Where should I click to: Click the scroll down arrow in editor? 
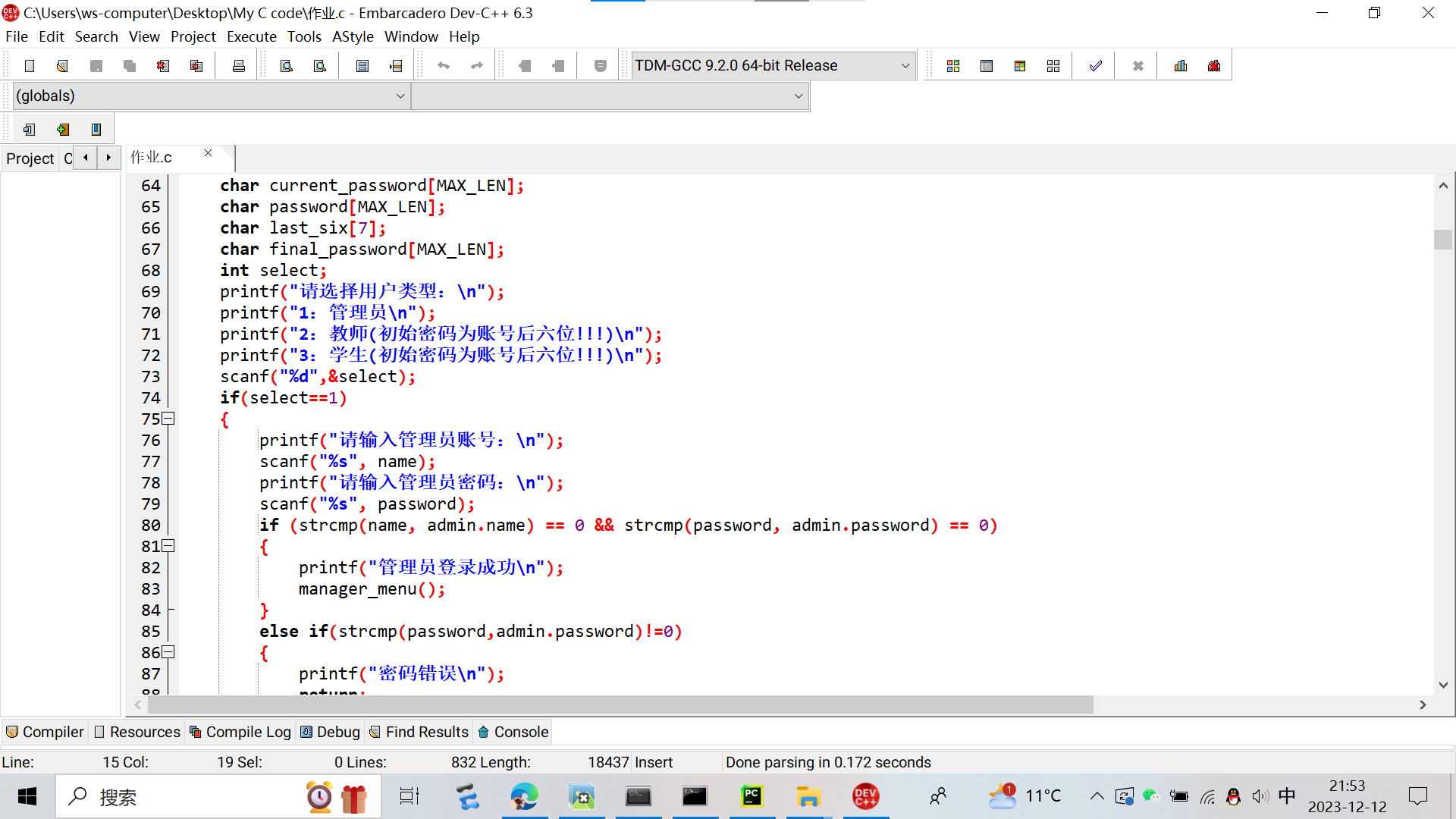tap(1443, 685)
